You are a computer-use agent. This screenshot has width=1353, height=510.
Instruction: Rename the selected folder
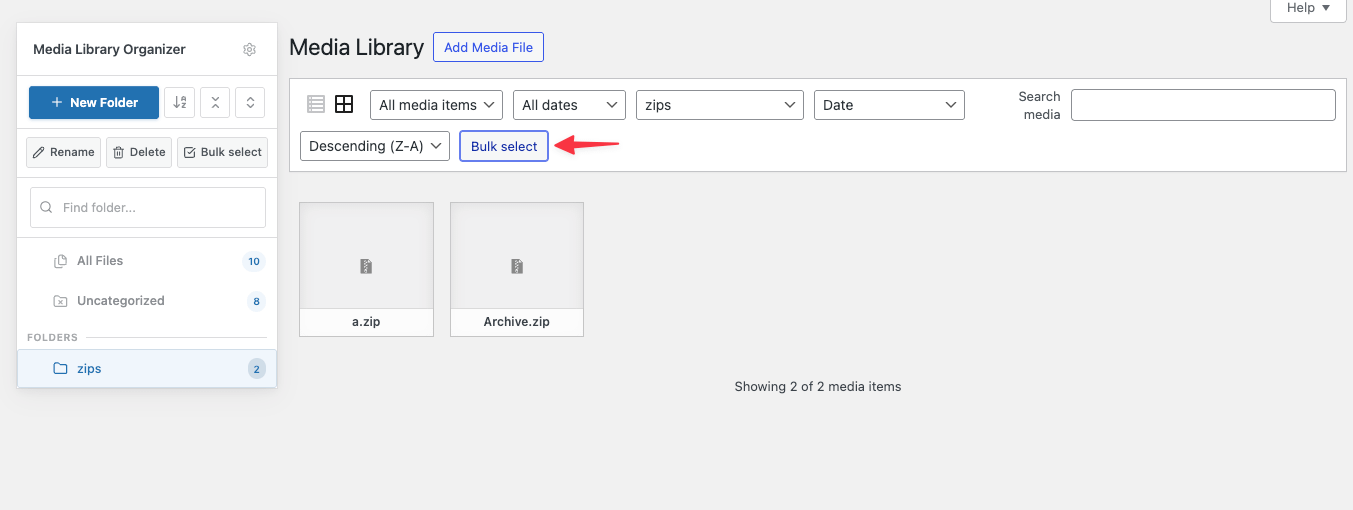tap(64, 152)
